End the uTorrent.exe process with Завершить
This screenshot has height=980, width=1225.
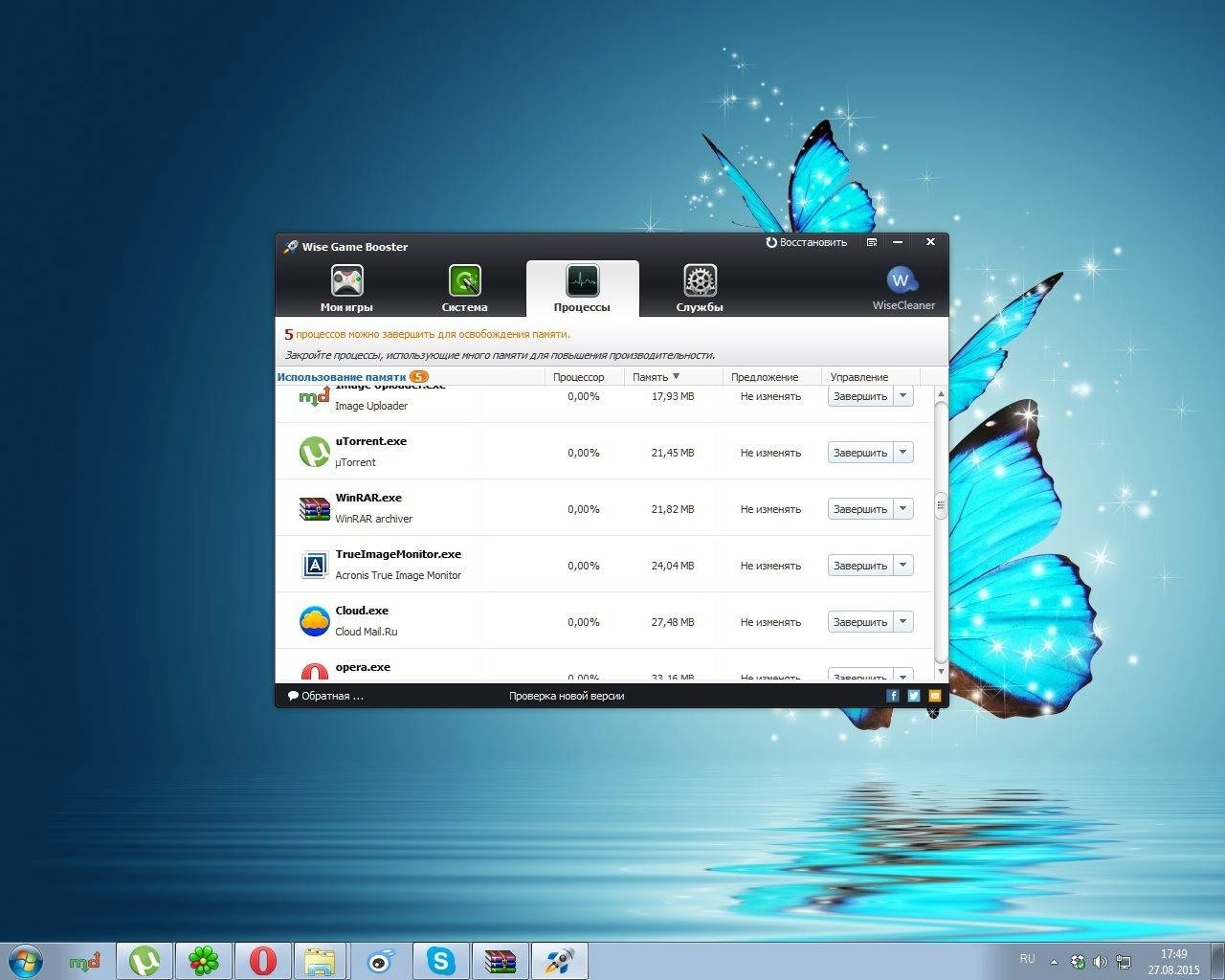860,453
